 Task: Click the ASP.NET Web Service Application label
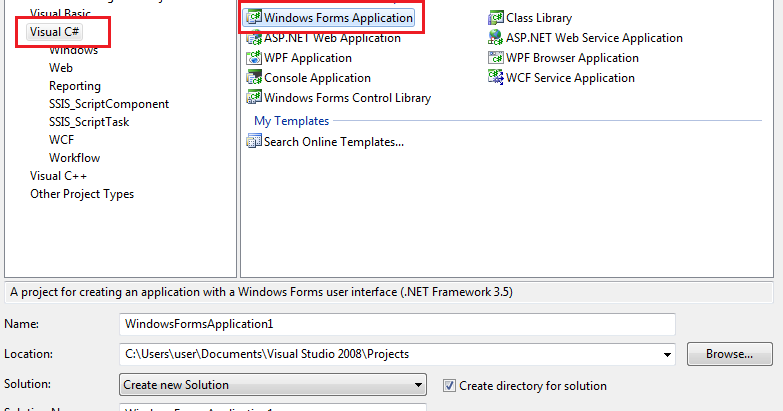point(594,38)
